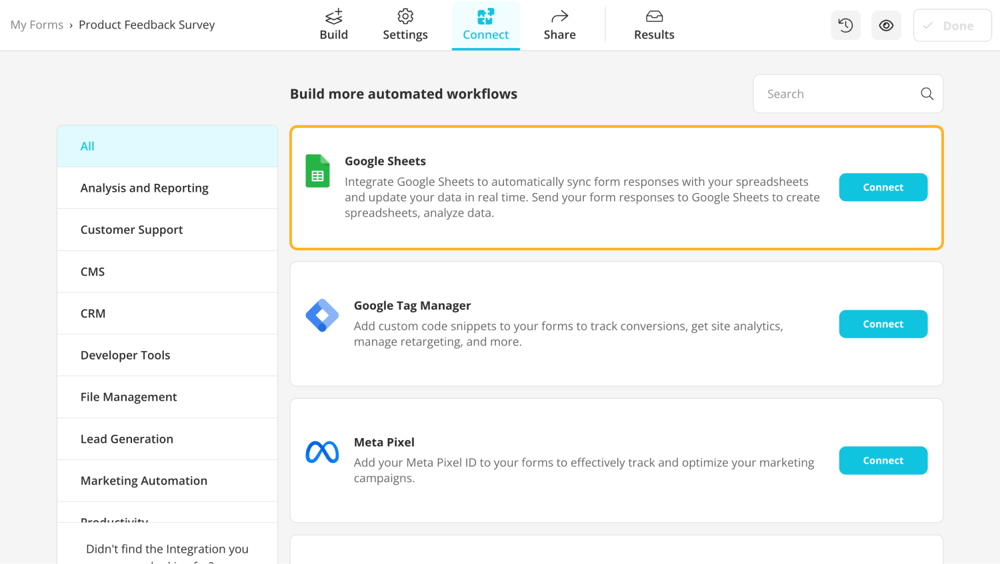This screenshot has width=1000, height=564.
Task: Click the Meta Pixel title
Action: click(x=384, y=442)
